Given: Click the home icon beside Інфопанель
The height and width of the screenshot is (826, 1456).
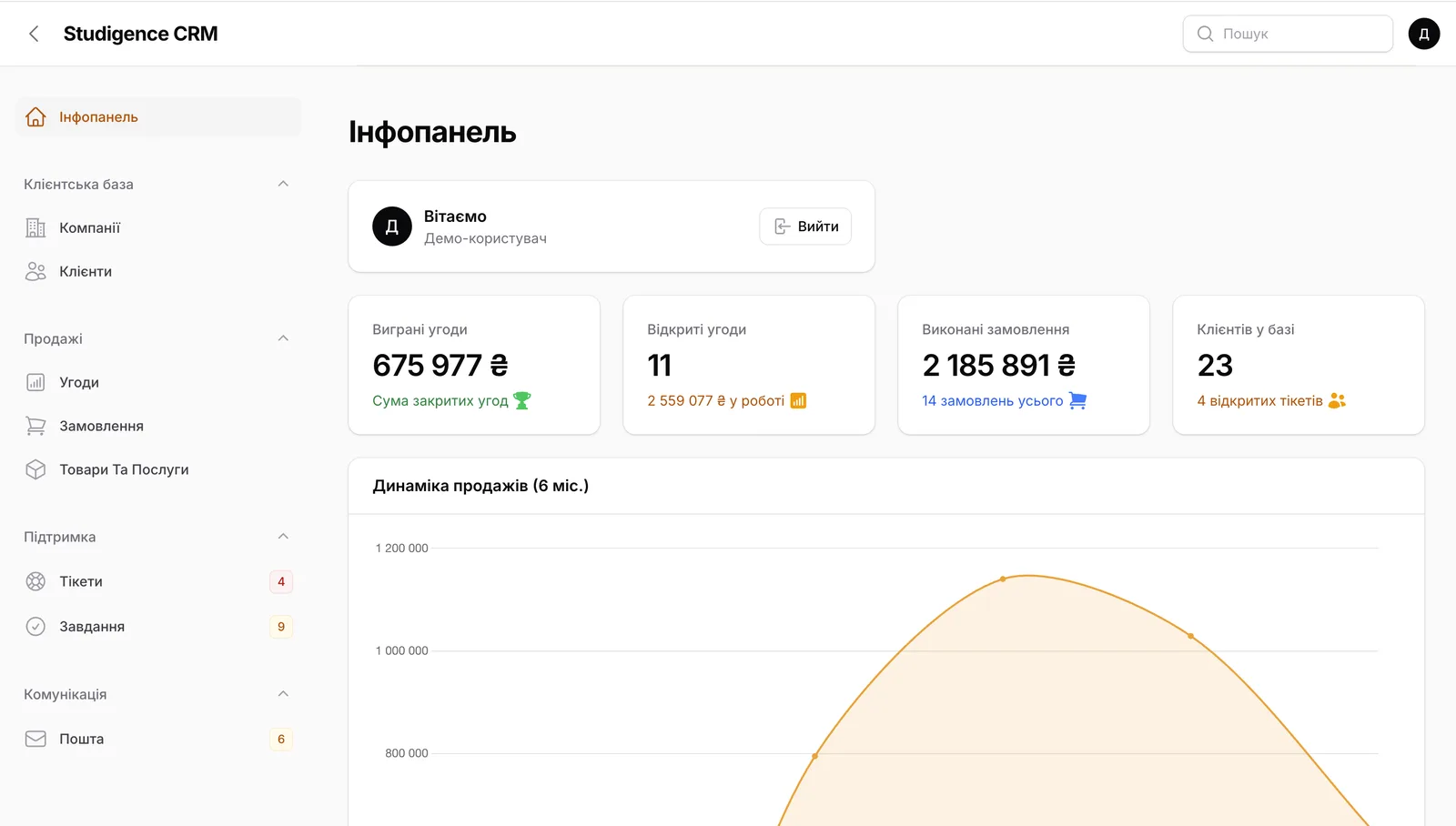Looking at the screenshot, I should [35, 116].
